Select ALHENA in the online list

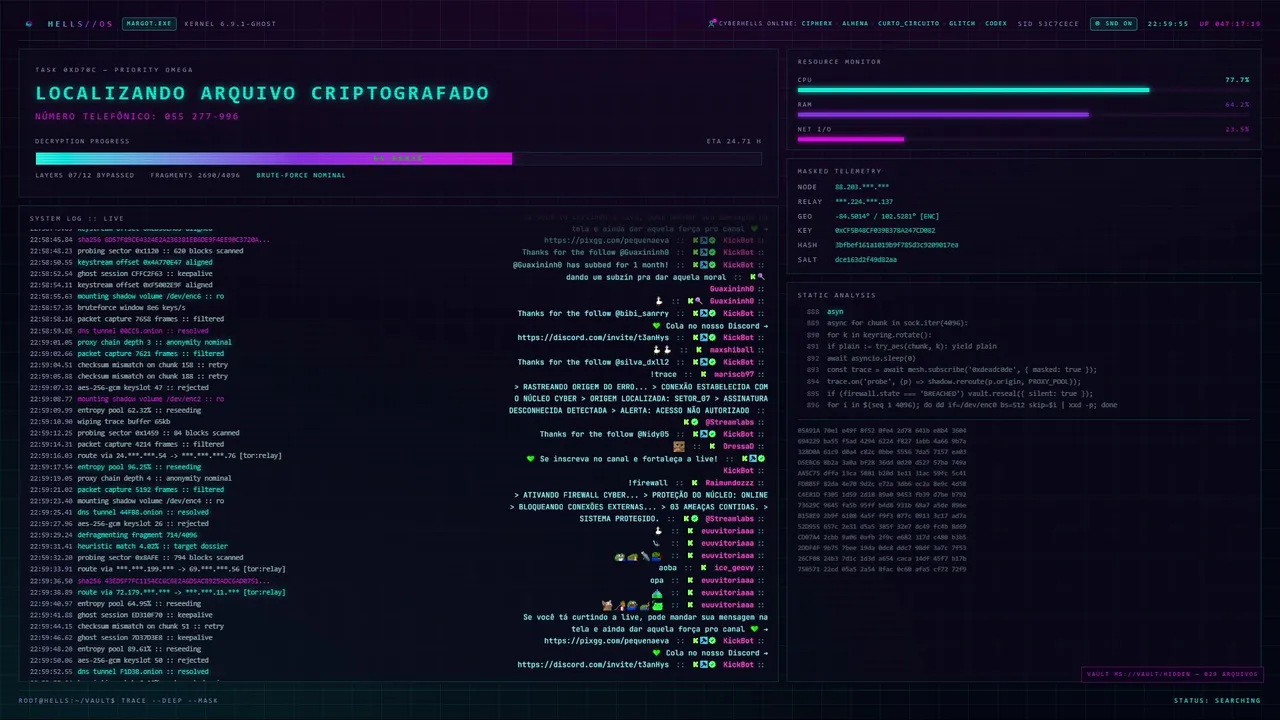(855, 23)
